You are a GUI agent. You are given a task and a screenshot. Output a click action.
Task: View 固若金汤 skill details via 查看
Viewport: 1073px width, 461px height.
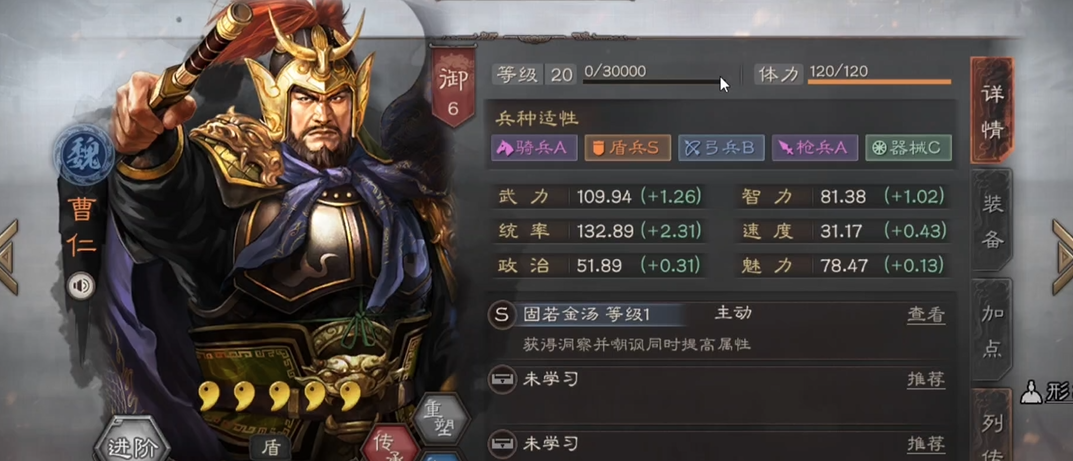point(926,315)
